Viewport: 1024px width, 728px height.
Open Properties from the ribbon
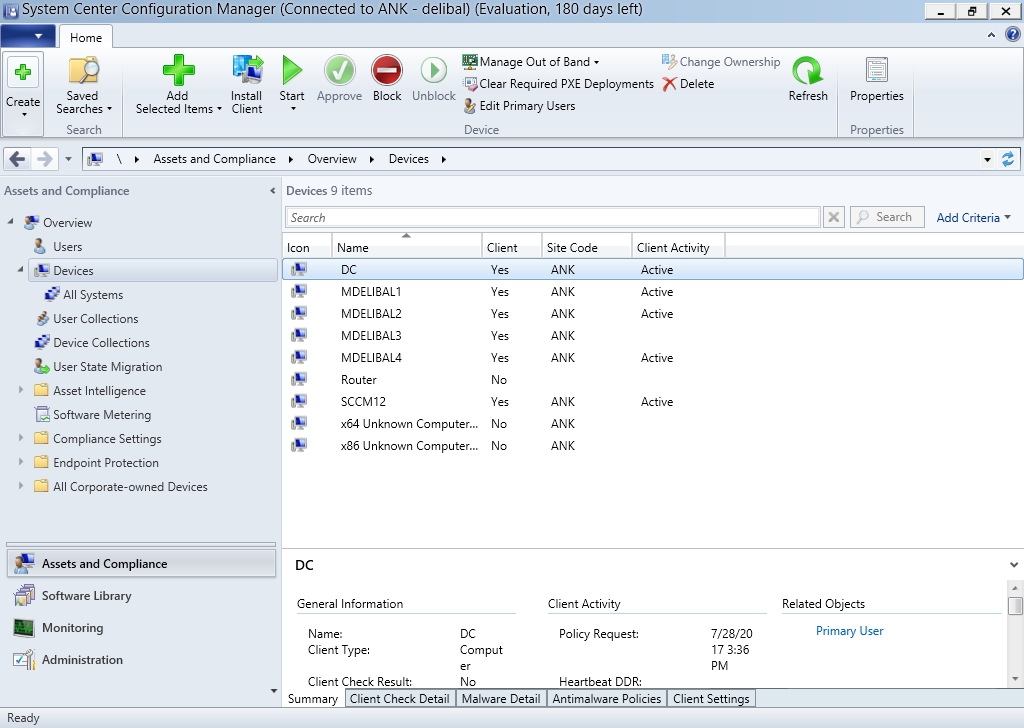[876, 72]
